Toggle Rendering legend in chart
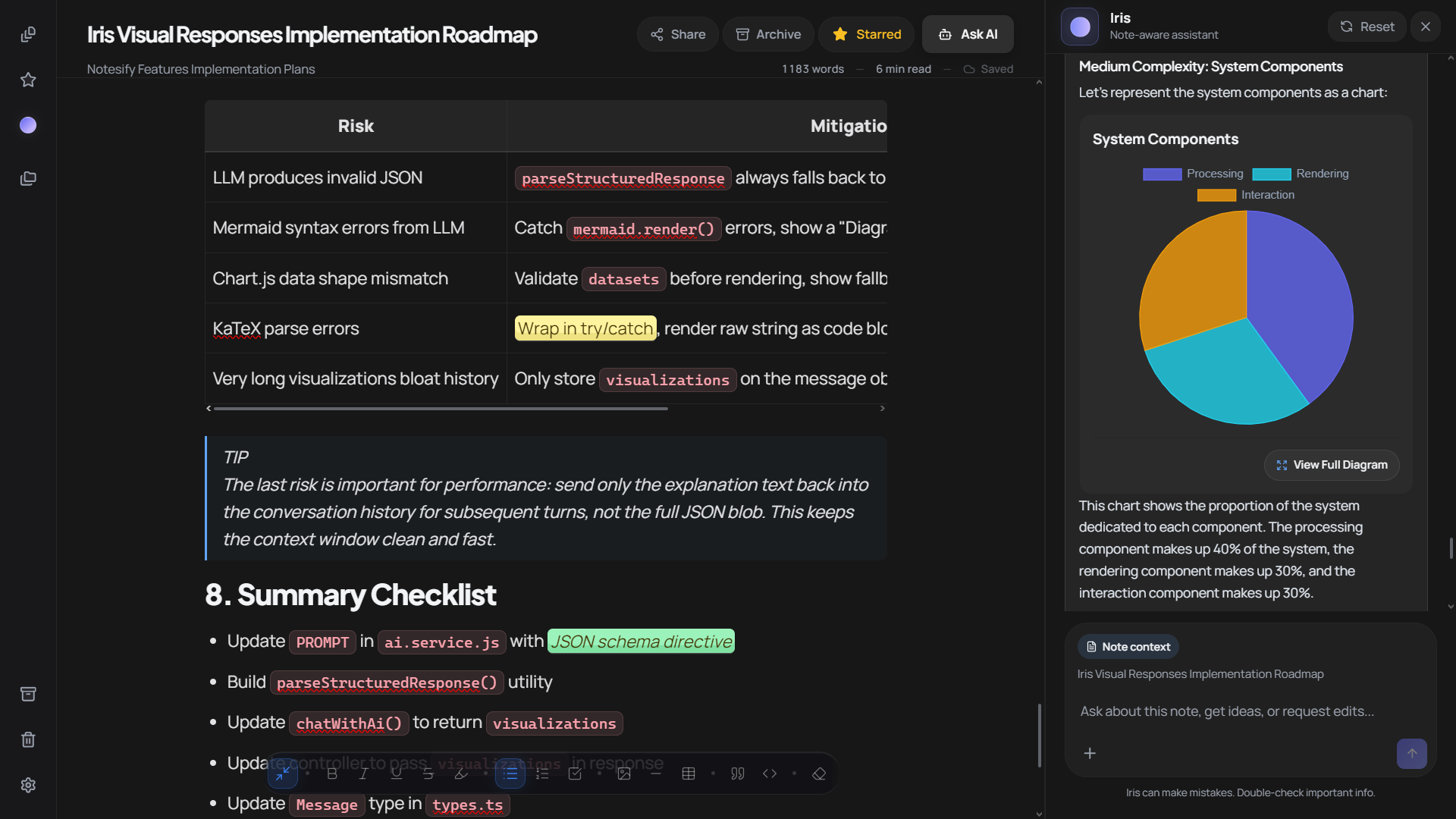1456x819 pixels. pyautogui.click(x=1301, y=174)
